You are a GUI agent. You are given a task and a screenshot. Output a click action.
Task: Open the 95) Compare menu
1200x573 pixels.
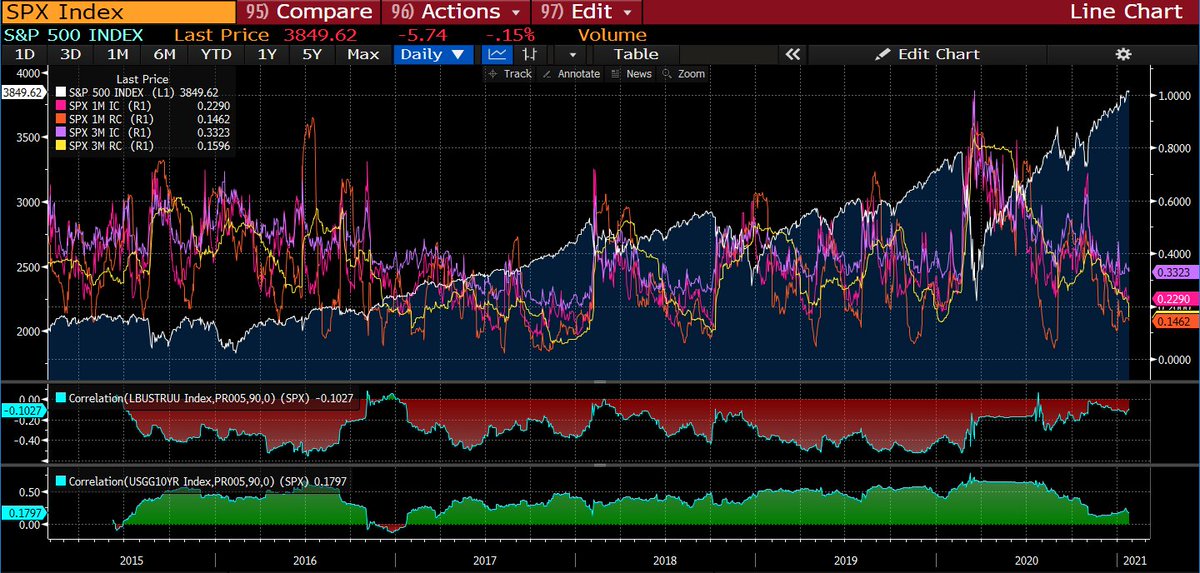pyautogui.click(x=310, y=12)
